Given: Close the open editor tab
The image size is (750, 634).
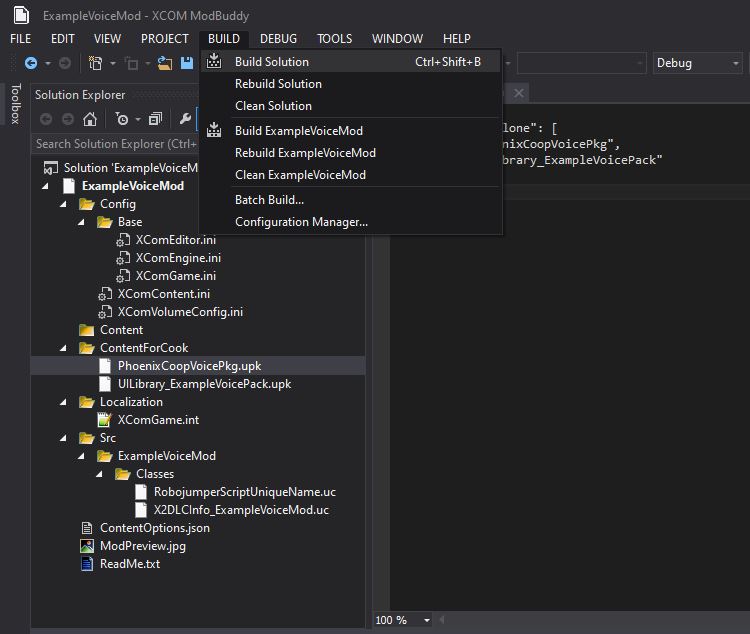Looking at the screenshot, I should (518, 93).
